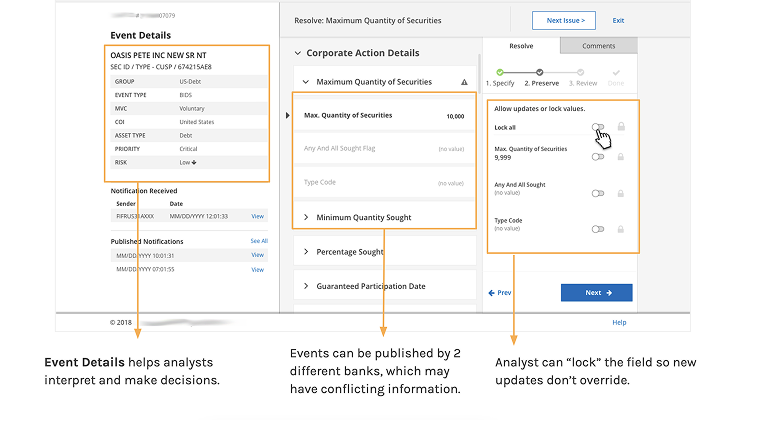Click the lock icon beside Lock all

621,126
